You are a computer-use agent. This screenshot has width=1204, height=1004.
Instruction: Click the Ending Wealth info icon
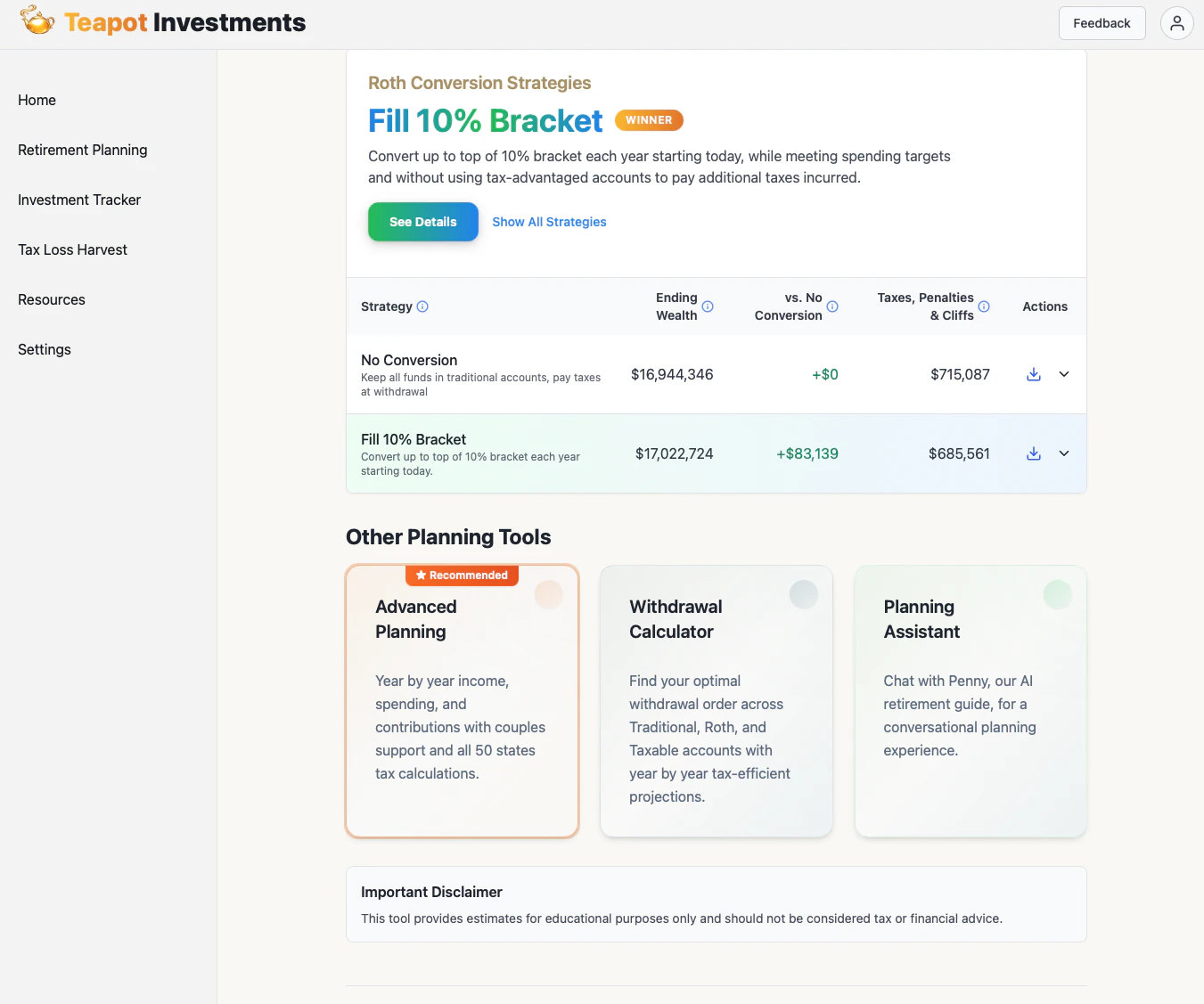[x=708, y=306]
